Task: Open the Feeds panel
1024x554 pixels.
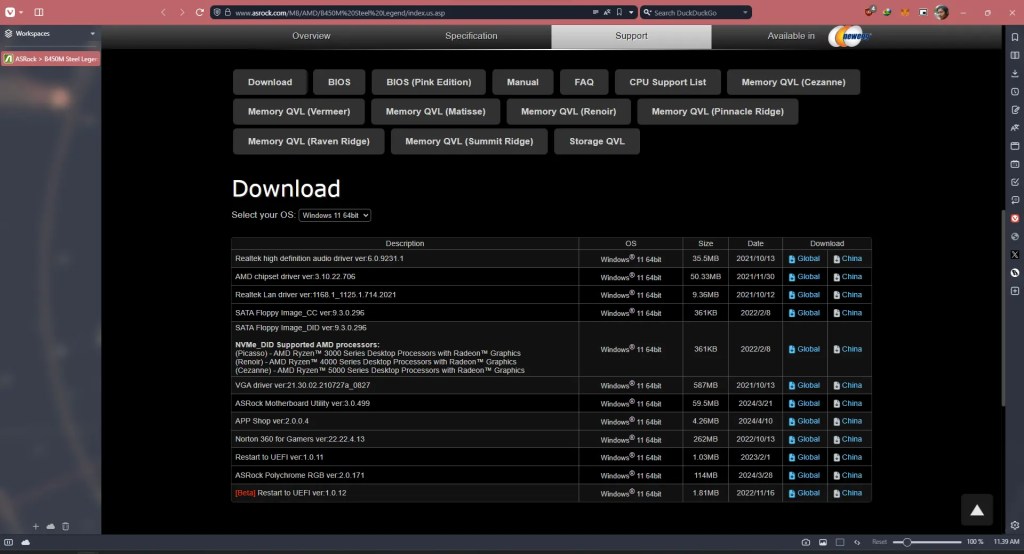Action: click(x=1014, y=201)
